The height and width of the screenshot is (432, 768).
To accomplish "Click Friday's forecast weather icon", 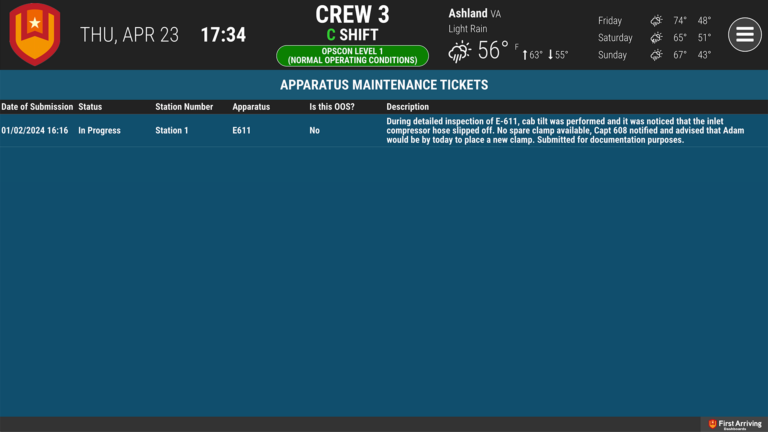I will [x=656, y=21].
